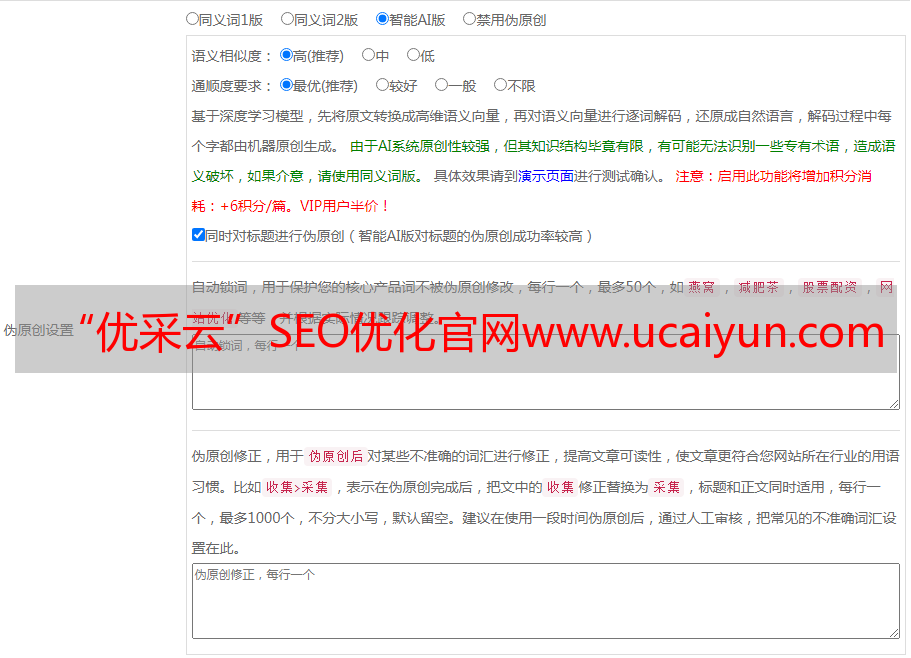Toggle the 同时对标题进行伪原创 checkbox
The width and height of the screenshot is (911, 658).
[x=198, y=236]
